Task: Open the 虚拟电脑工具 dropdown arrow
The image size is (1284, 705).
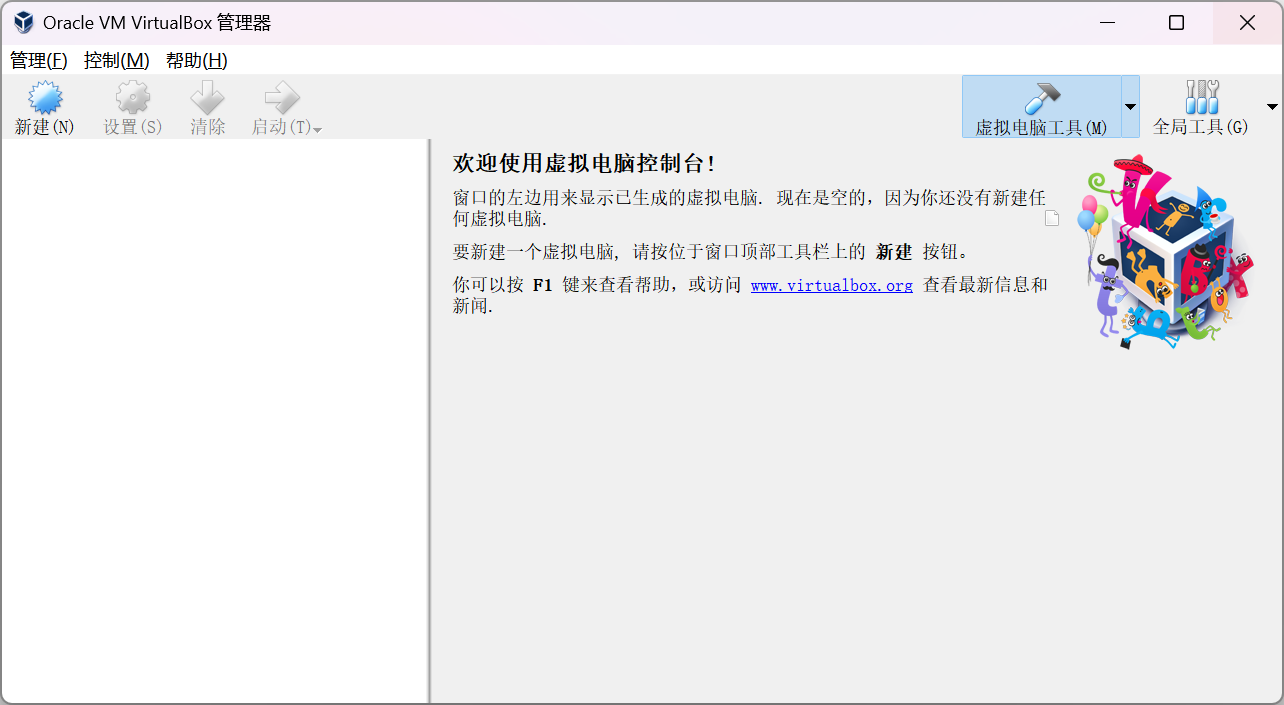Action: 1130,106
